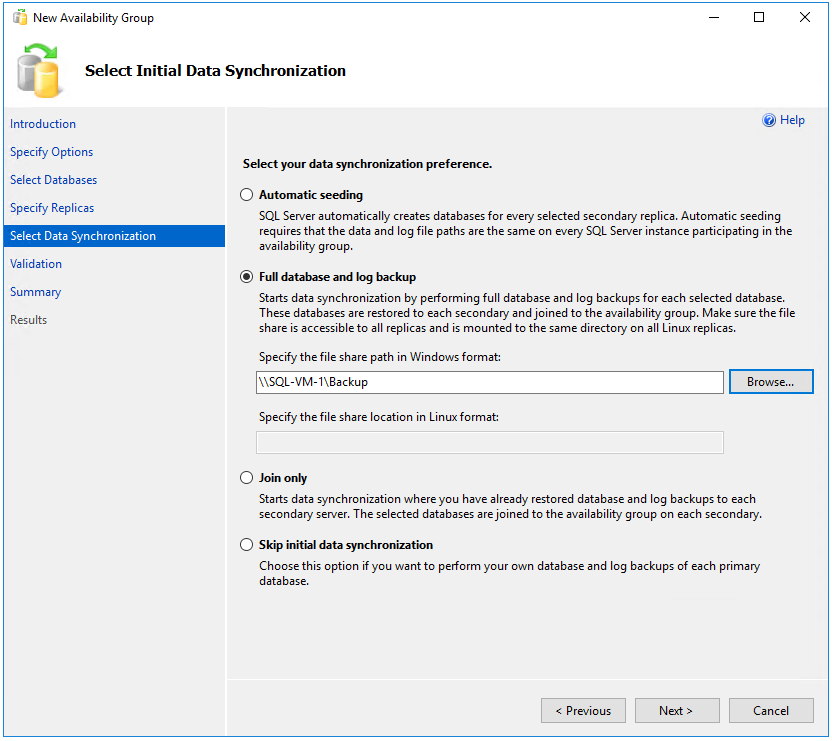This screenshot has height=741, width=832.
Task: Go back using the Previous button
Action: tap(583, 710)
